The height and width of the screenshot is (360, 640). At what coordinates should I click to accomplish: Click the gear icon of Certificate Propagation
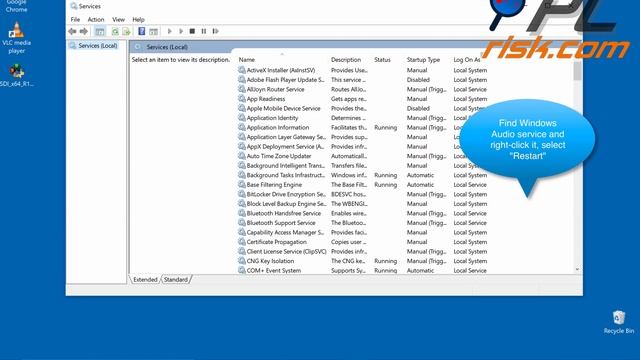[x=242, y=242]
